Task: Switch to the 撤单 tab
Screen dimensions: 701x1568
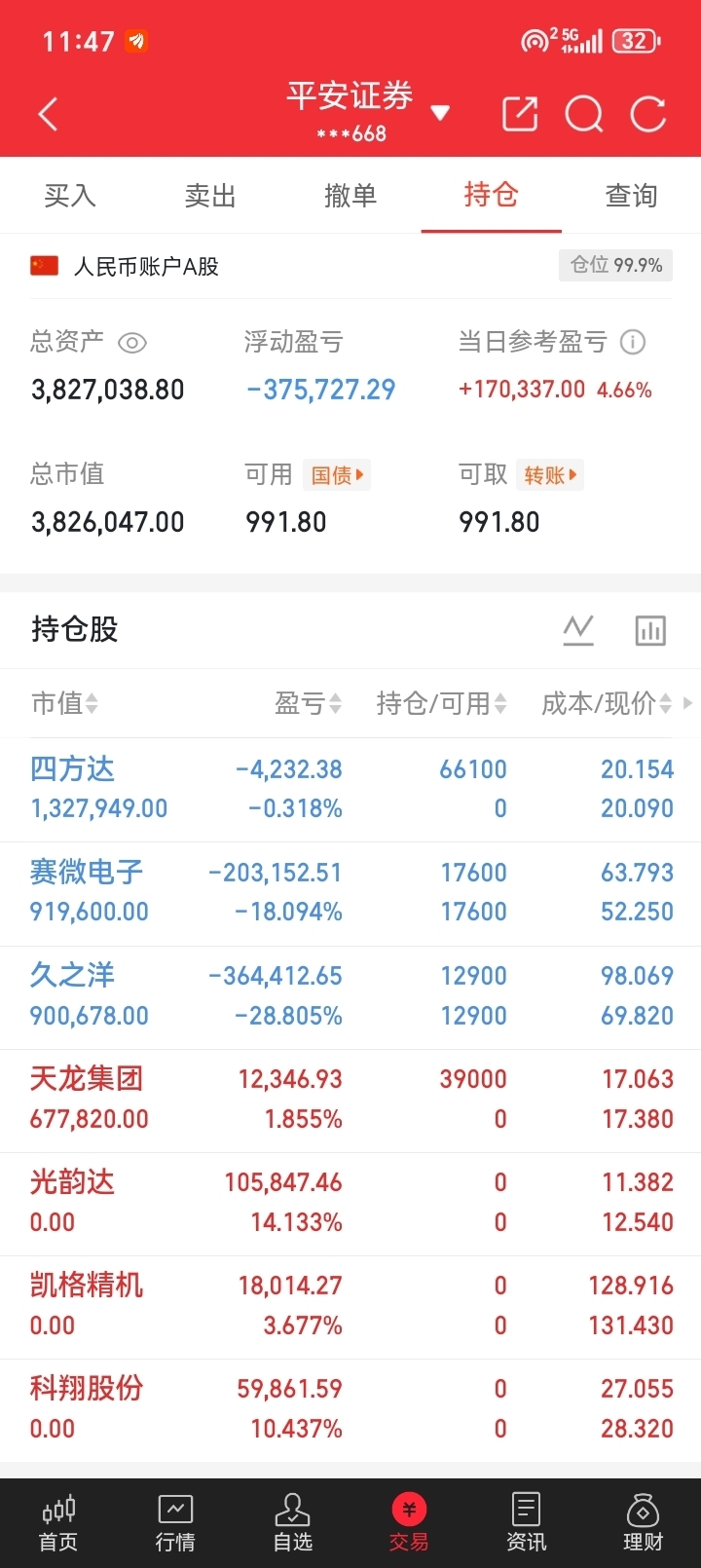Action: [350, 196]
